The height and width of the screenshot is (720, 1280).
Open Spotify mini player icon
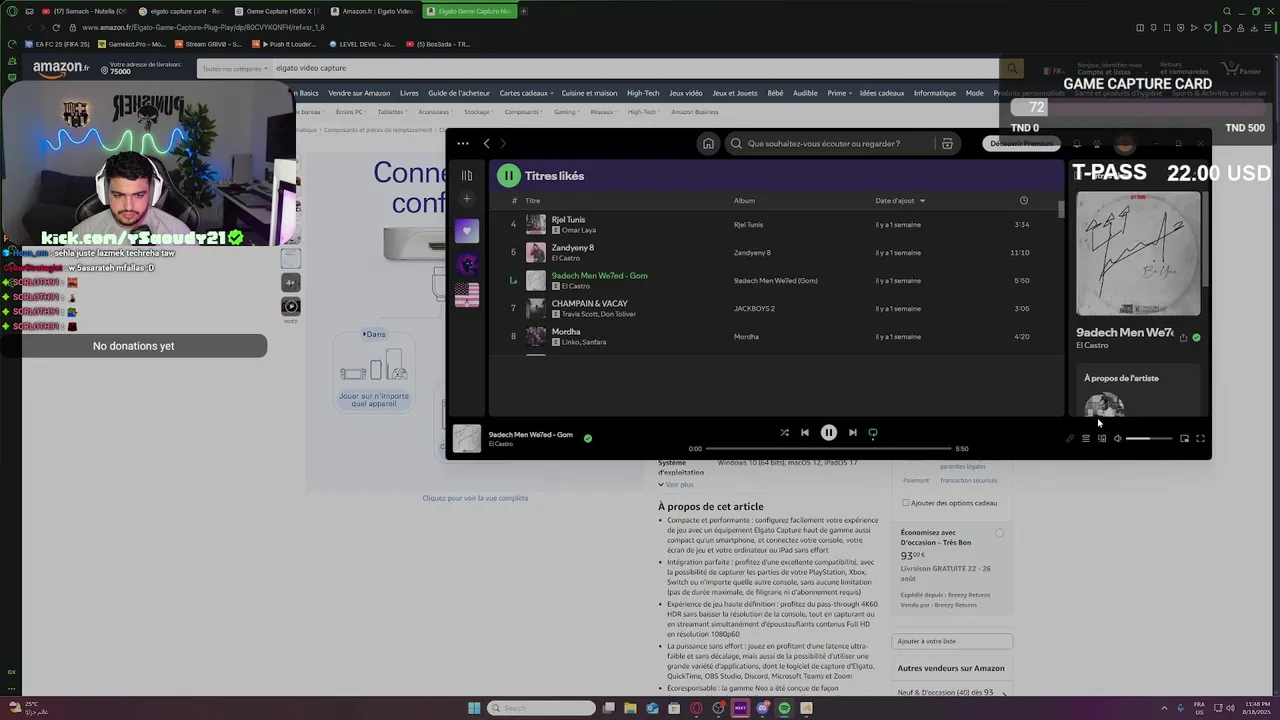click(1184, 438)
